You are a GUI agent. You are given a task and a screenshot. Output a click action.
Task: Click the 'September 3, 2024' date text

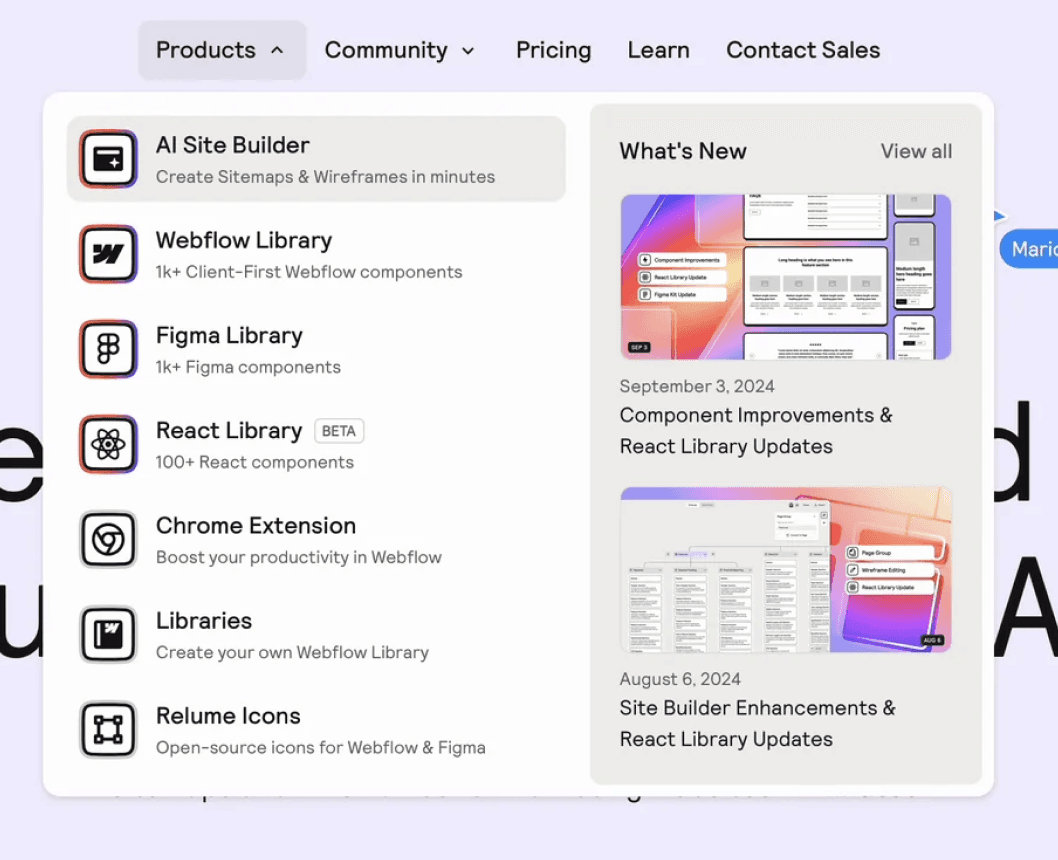(x=697, y=386)
